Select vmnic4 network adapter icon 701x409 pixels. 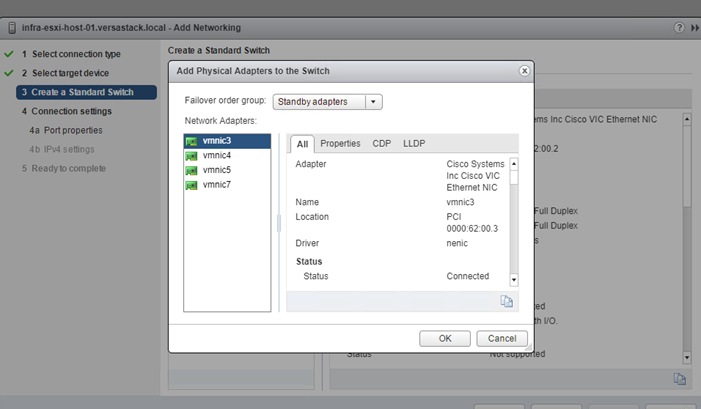(191, 156)
